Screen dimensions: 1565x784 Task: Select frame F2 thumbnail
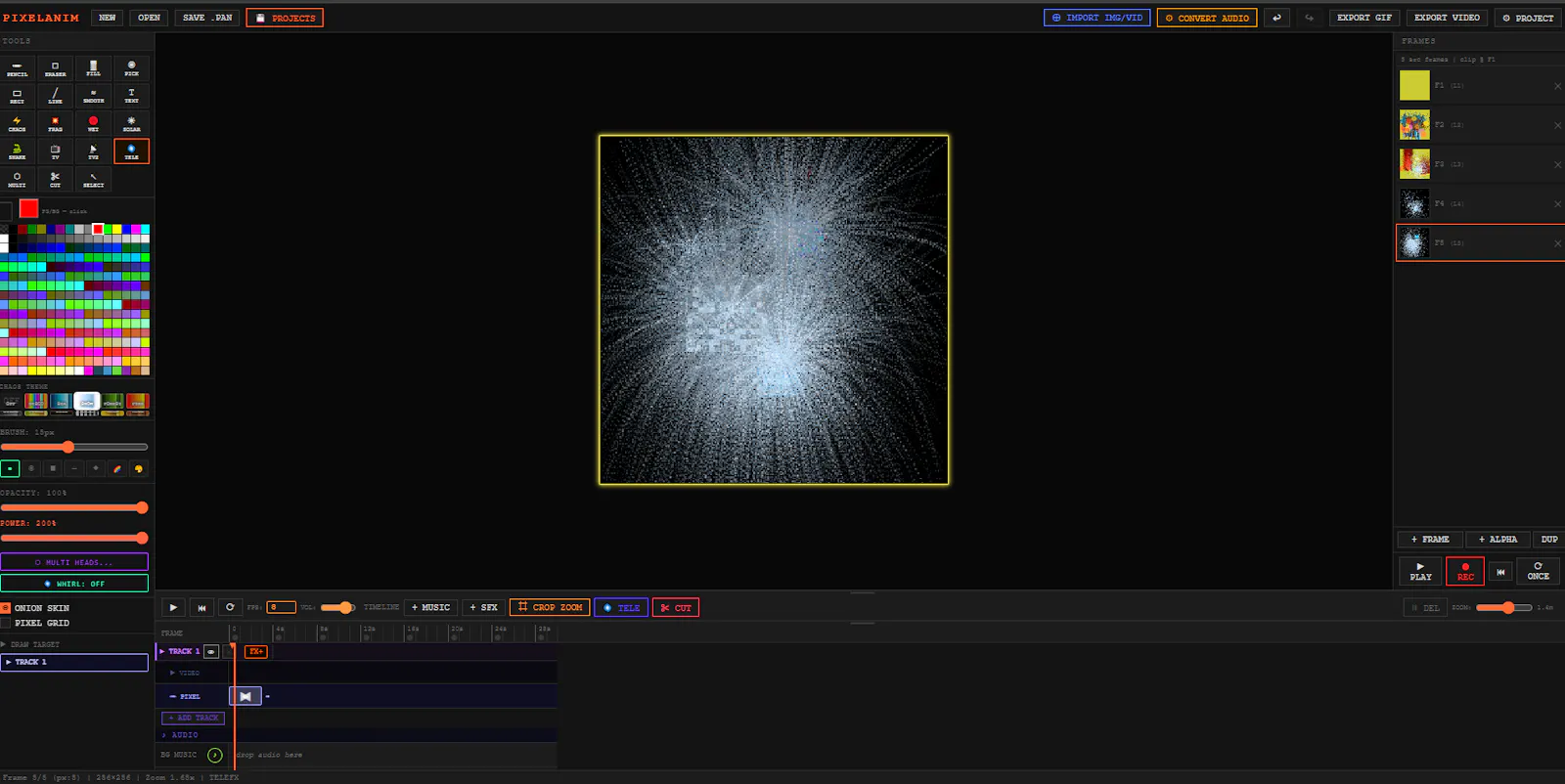point(1414,125)
